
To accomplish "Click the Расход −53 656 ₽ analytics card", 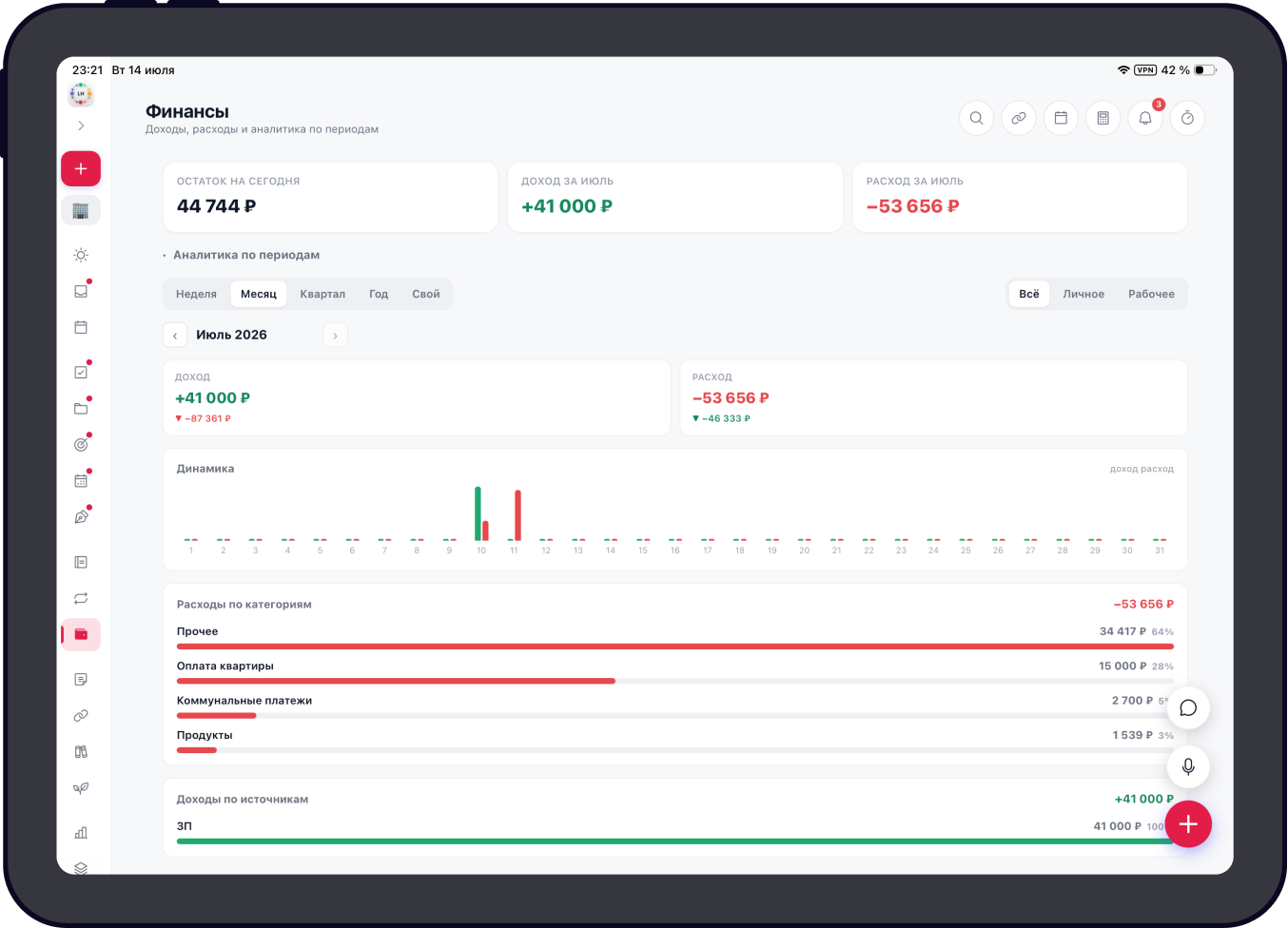I will tap(934, 397).
